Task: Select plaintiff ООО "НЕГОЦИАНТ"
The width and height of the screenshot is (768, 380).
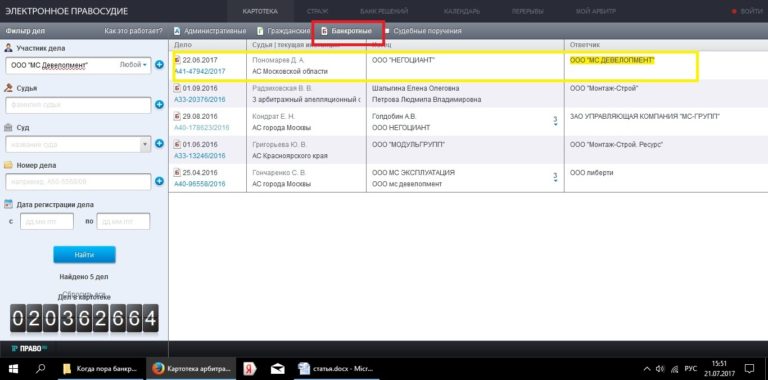Action: [403, 60]
